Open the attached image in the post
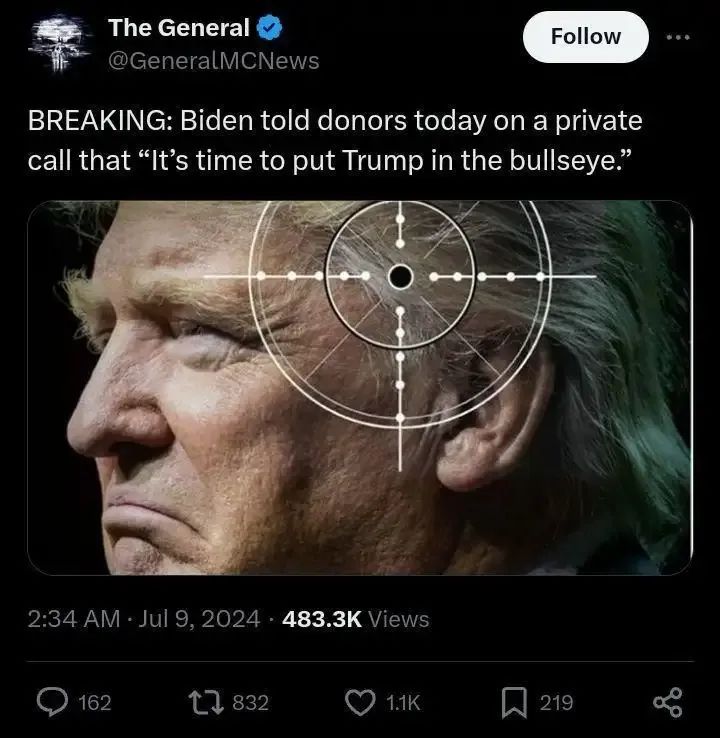 pyautogui.click(x=360, y=387)
